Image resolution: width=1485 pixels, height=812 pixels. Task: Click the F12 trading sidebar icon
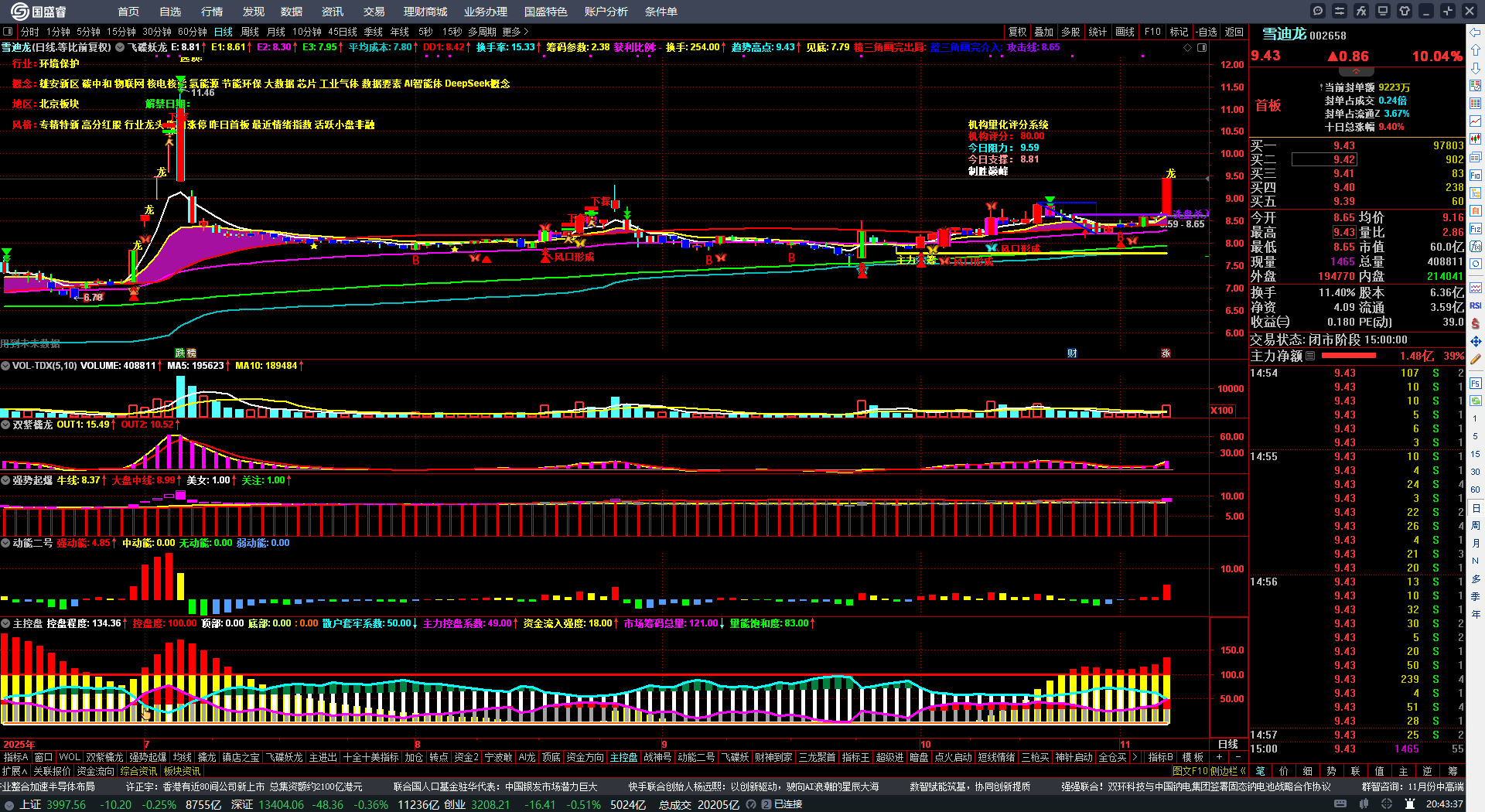[1476, 229]
